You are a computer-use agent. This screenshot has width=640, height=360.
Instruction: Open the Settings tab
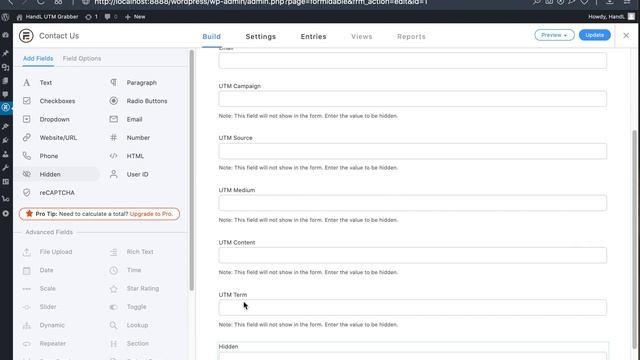pos(261,36)
